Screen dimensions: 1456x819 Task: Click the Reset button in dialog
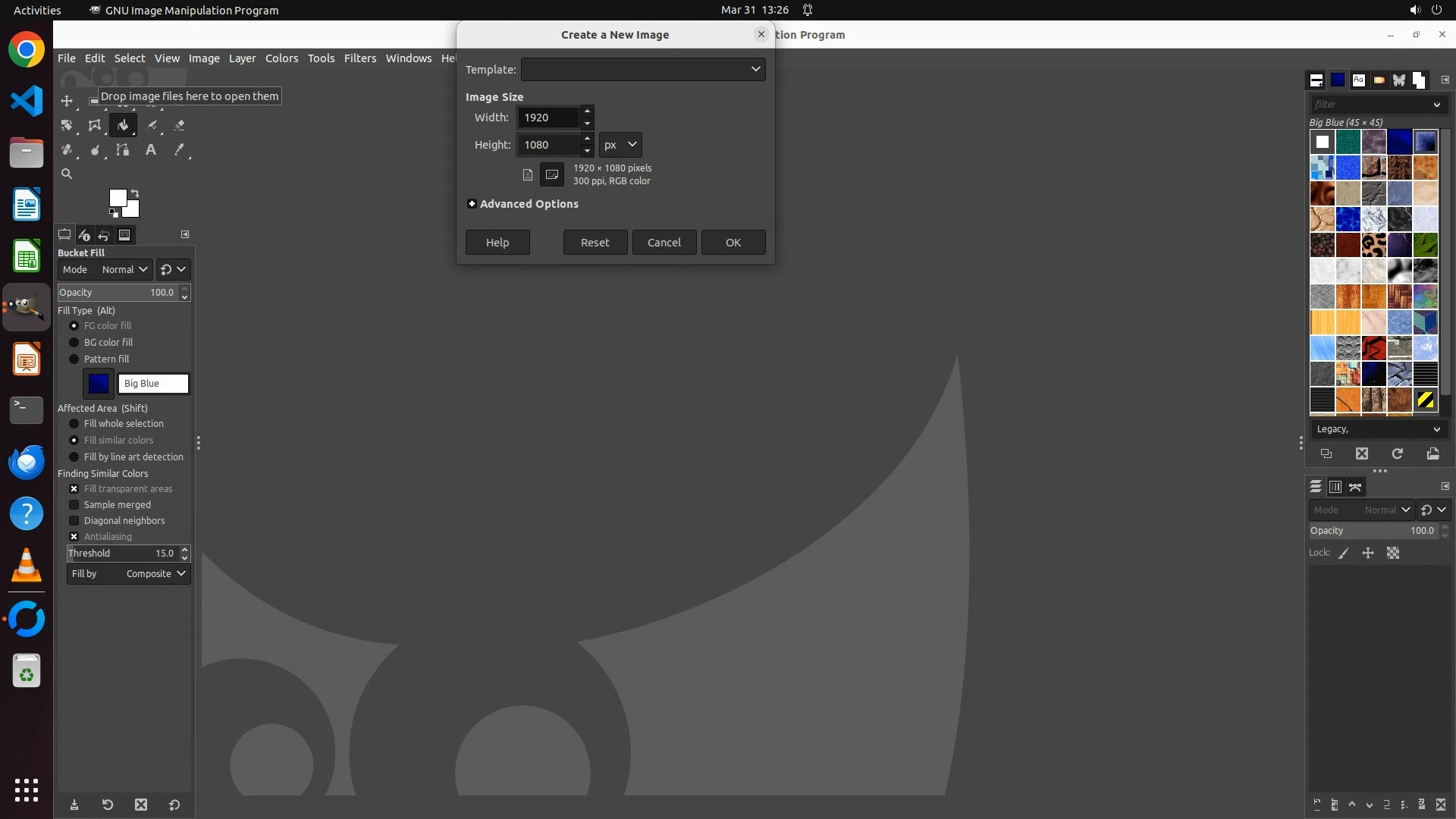coord(595,243)
